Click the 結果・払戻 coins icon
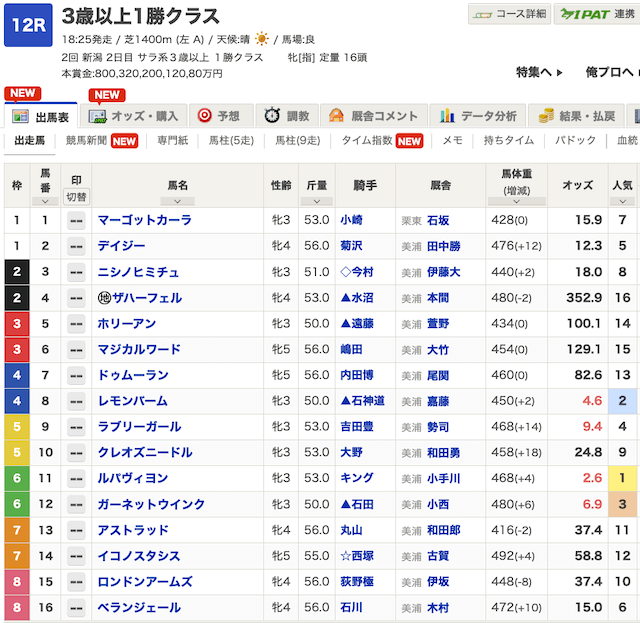640x623 pixels. (x=546, y=116)
